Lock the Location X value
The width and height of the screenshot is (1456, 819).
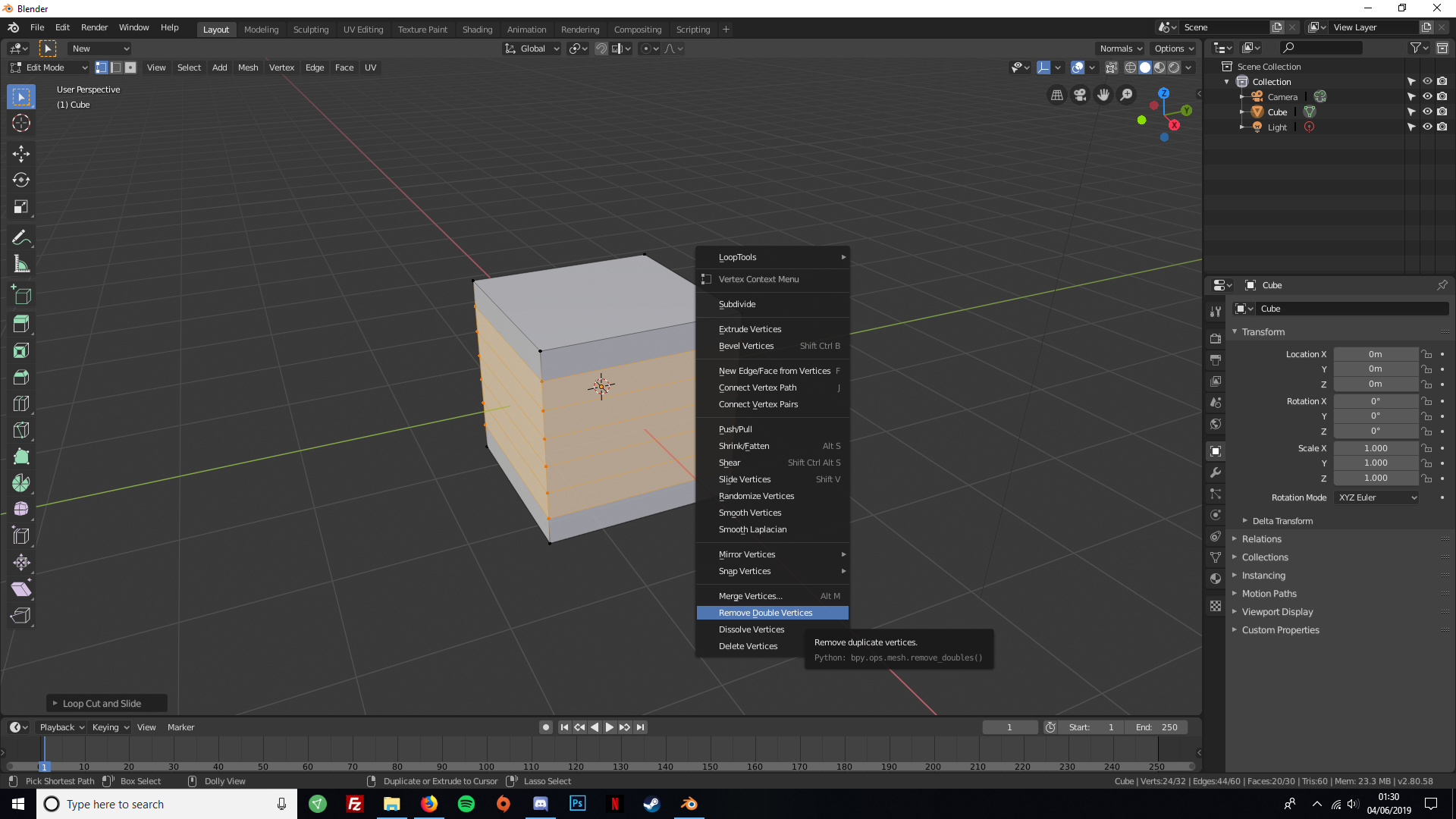1426,353
